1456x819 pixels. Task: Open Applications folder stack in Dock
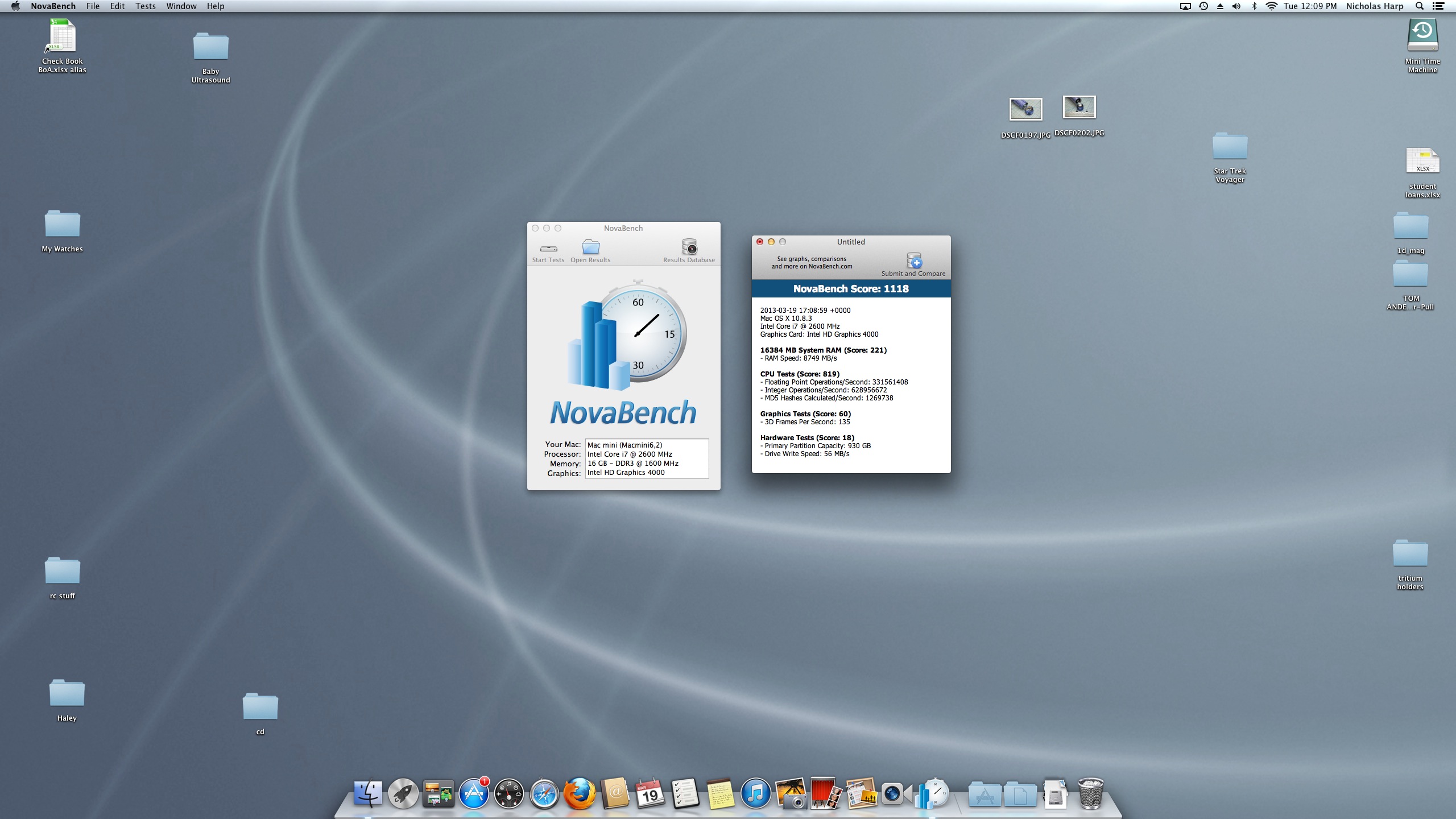click(x=985, y=794)
